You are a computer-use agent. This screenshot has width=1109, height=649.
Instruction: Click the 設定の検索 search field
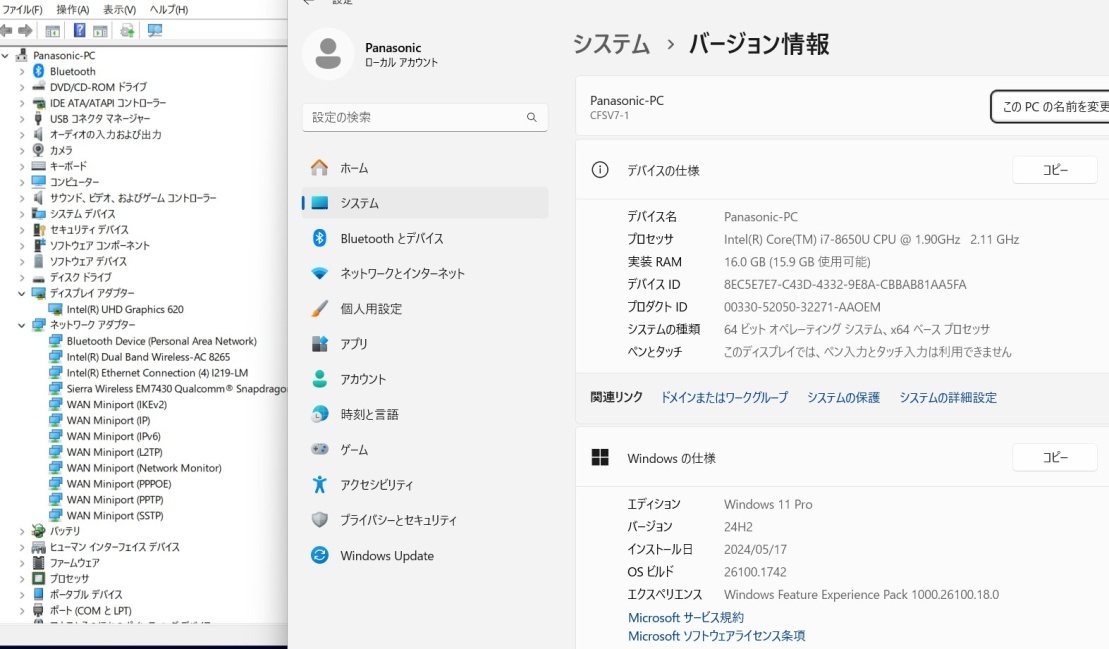tap(424, 117)
